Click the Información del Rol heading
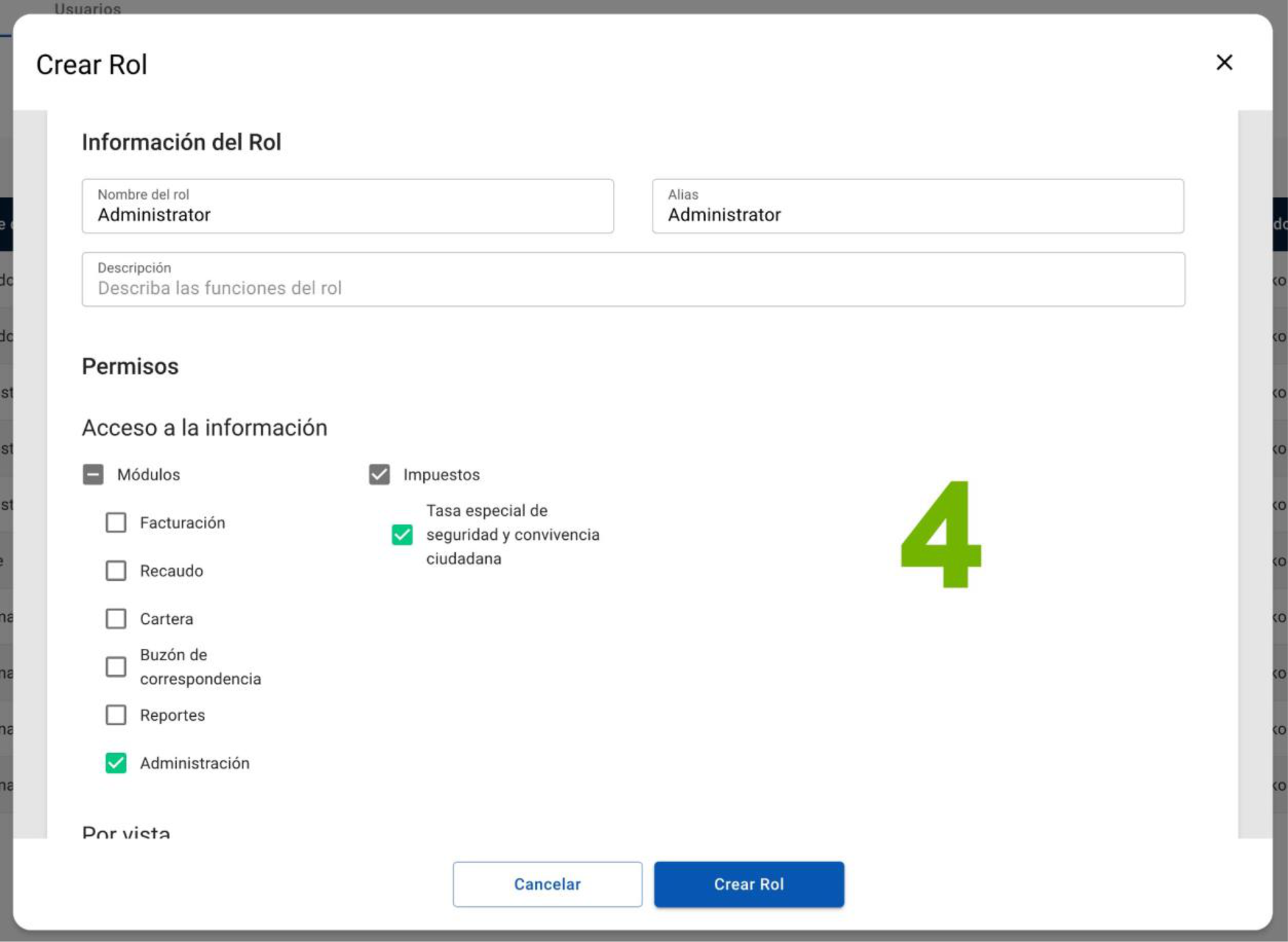Screen dimensions: 1288x942 click(x=181, y=142)
